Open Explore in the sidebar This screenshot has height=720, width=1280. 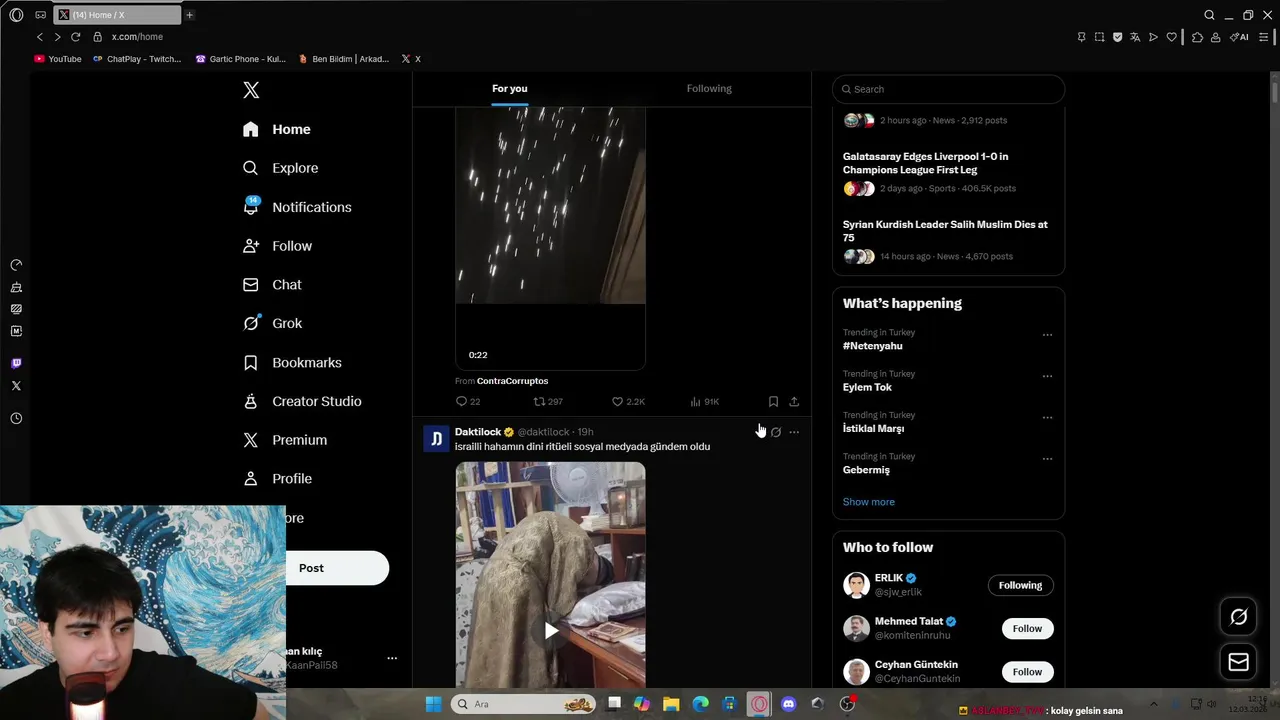click(x=281, y=168)
